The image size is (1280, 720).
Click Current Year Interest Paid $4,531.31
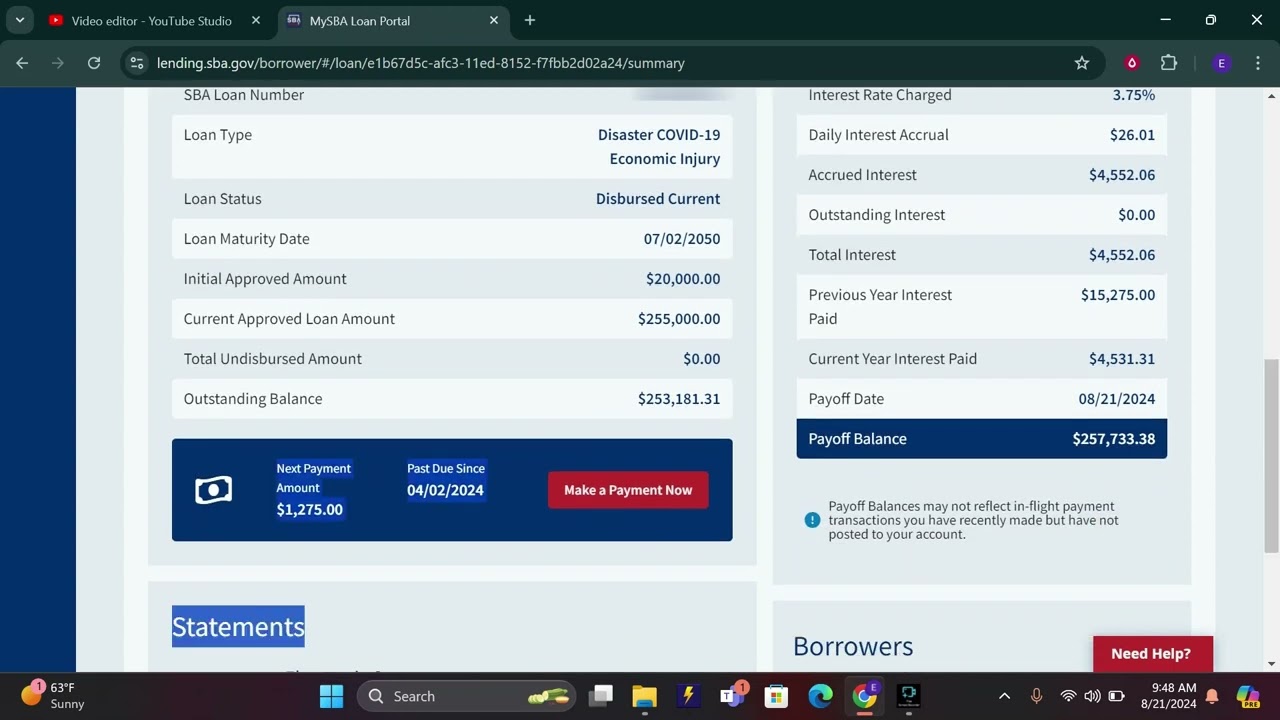pyautogui.click(x=1122, y=359)
